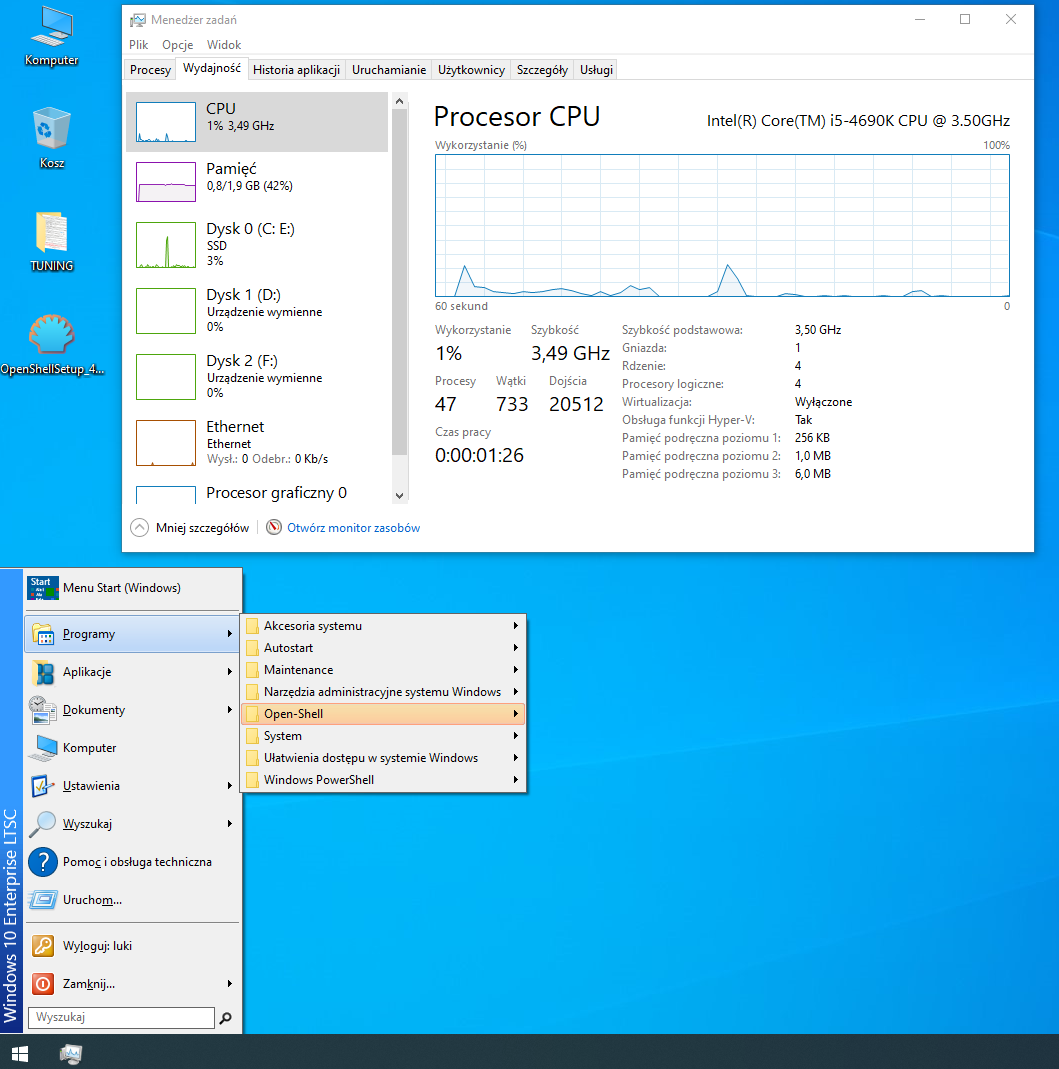The width and height of the screenshot is (1059, 1069).
Task: Click the Komputer icon in Start menu
Action: click(x=44, y=748)
